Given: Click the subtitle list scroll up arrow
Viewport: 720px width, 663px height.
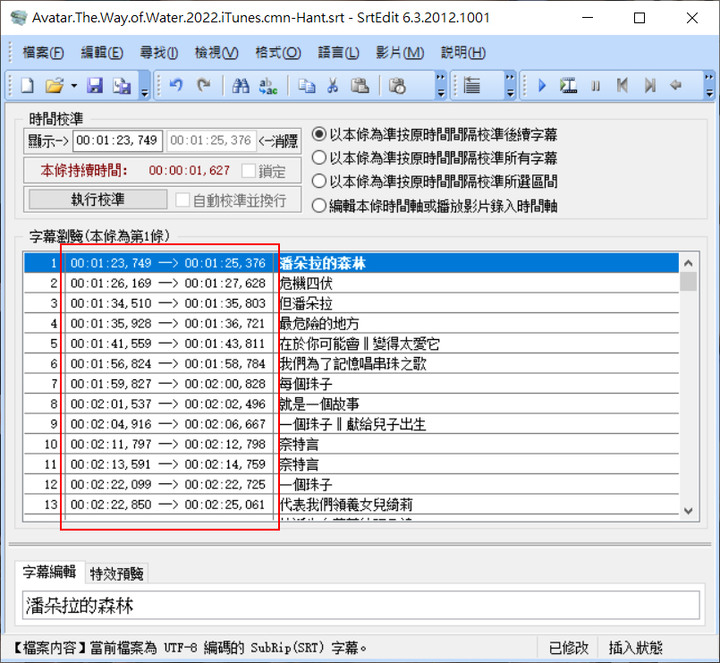Looking at the screenshot, I should coord(688,263).
